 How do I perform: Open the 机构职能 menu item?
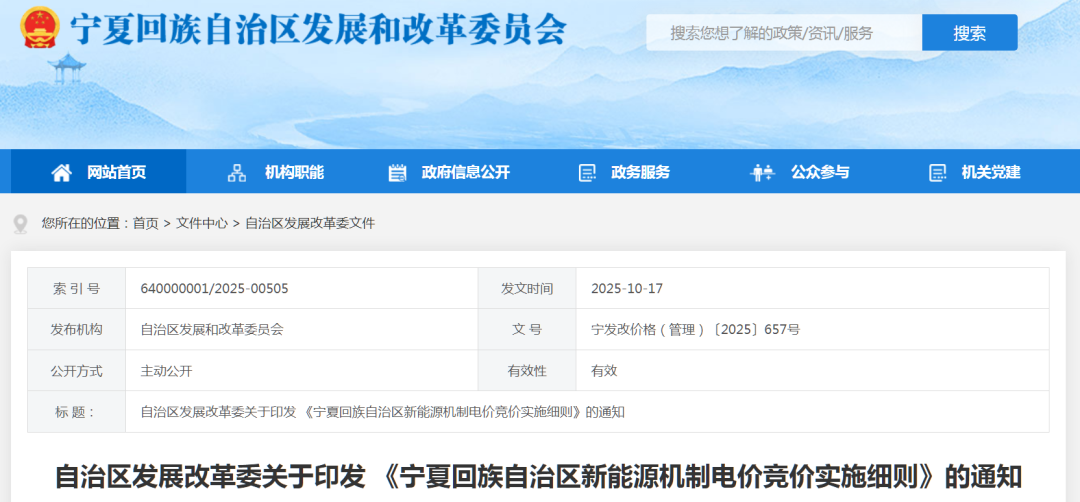coord(294,172)
